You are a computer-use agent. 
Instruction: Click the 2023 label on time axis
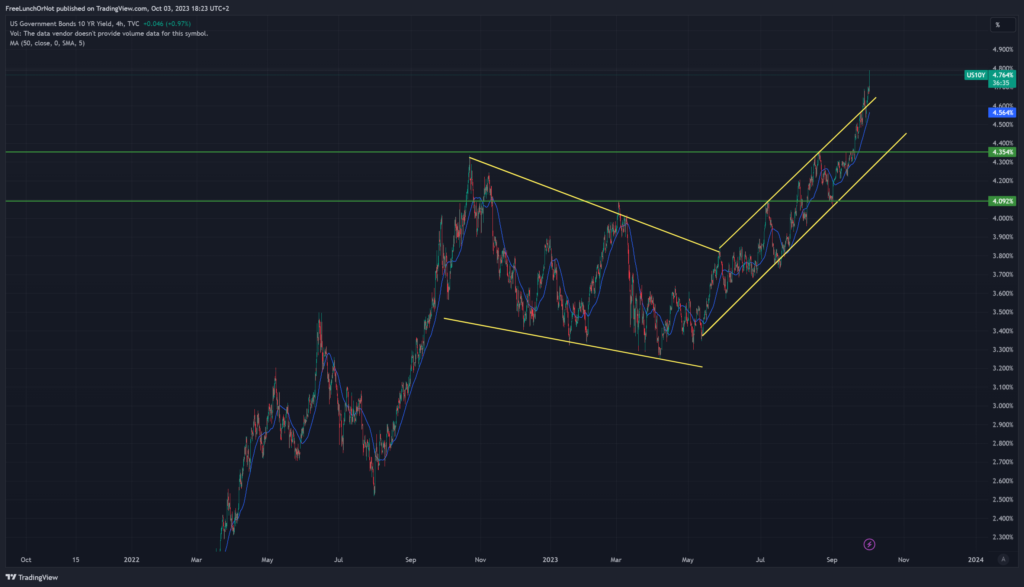[x=550, y=561]
